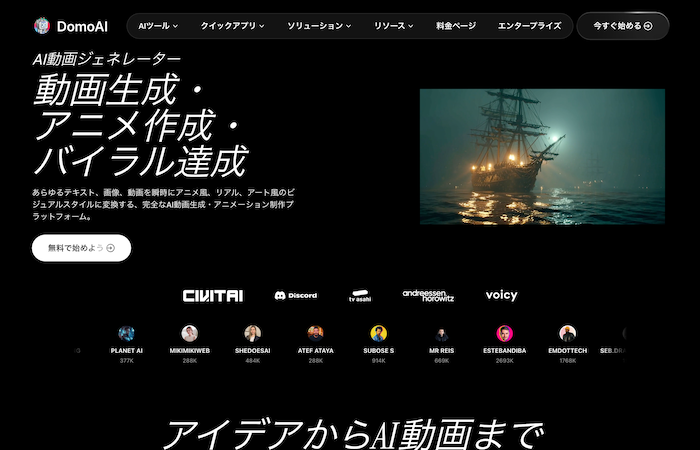Screen dimensions: 700x450
Task: Click the Discord logo
Action: 296,295
